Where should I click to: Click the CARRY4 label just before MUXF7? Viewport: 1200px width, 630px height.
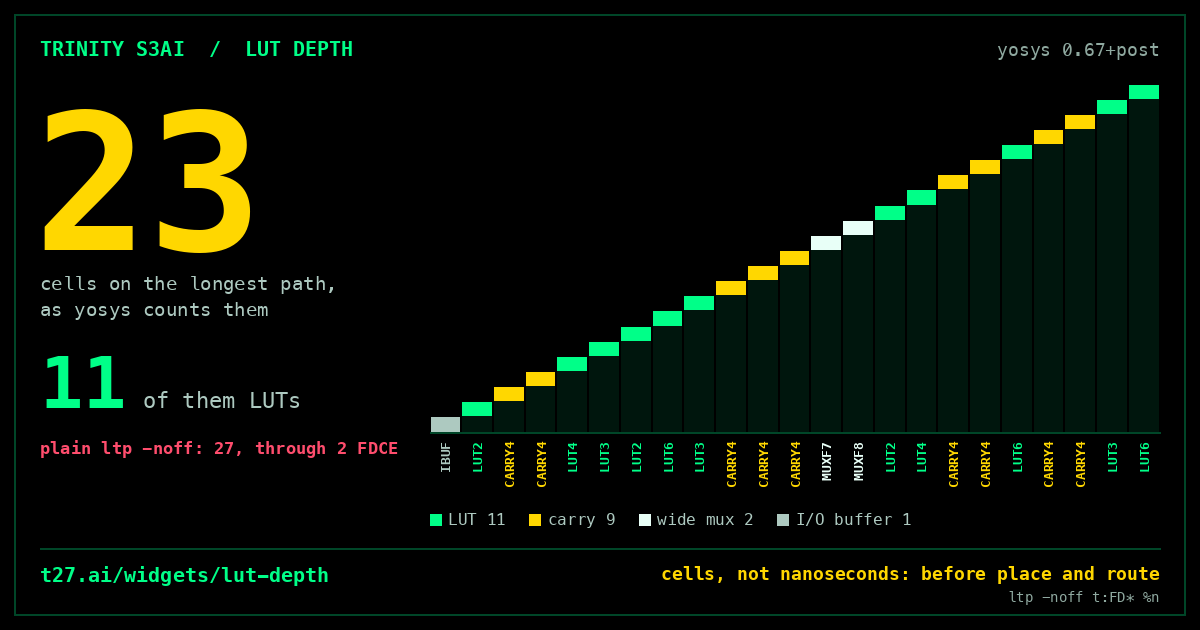[x=796, y=464]
